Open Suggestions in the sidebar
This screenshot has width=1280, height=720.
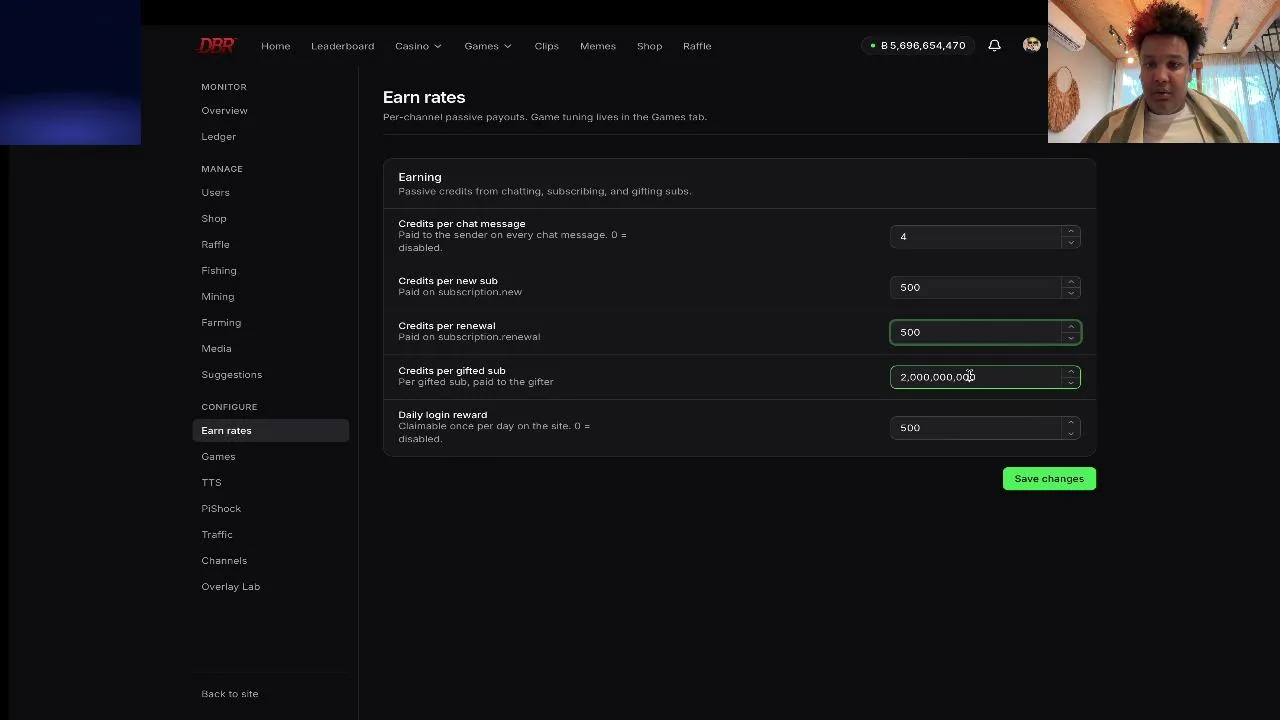(231, 374)
